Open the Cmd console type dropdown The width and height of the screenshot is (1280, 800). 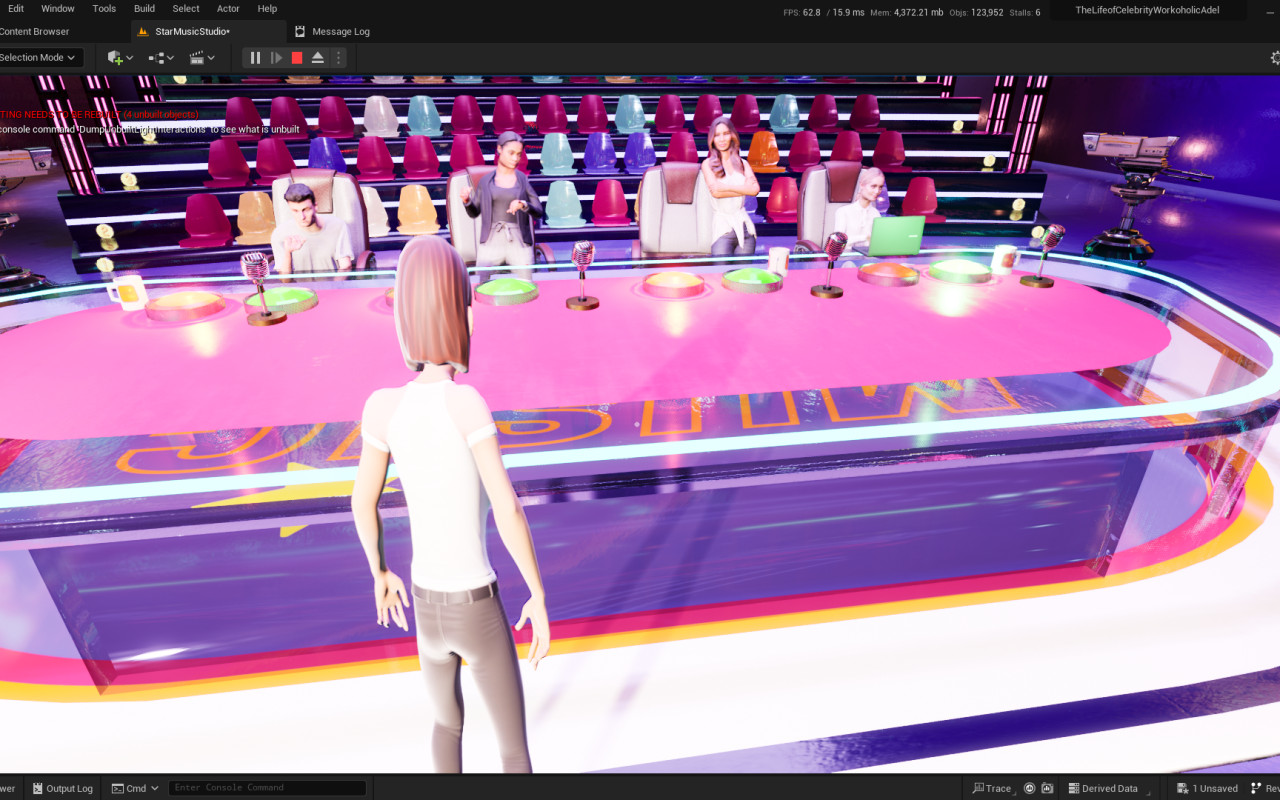pyautogui.click(x=135, y=788)
